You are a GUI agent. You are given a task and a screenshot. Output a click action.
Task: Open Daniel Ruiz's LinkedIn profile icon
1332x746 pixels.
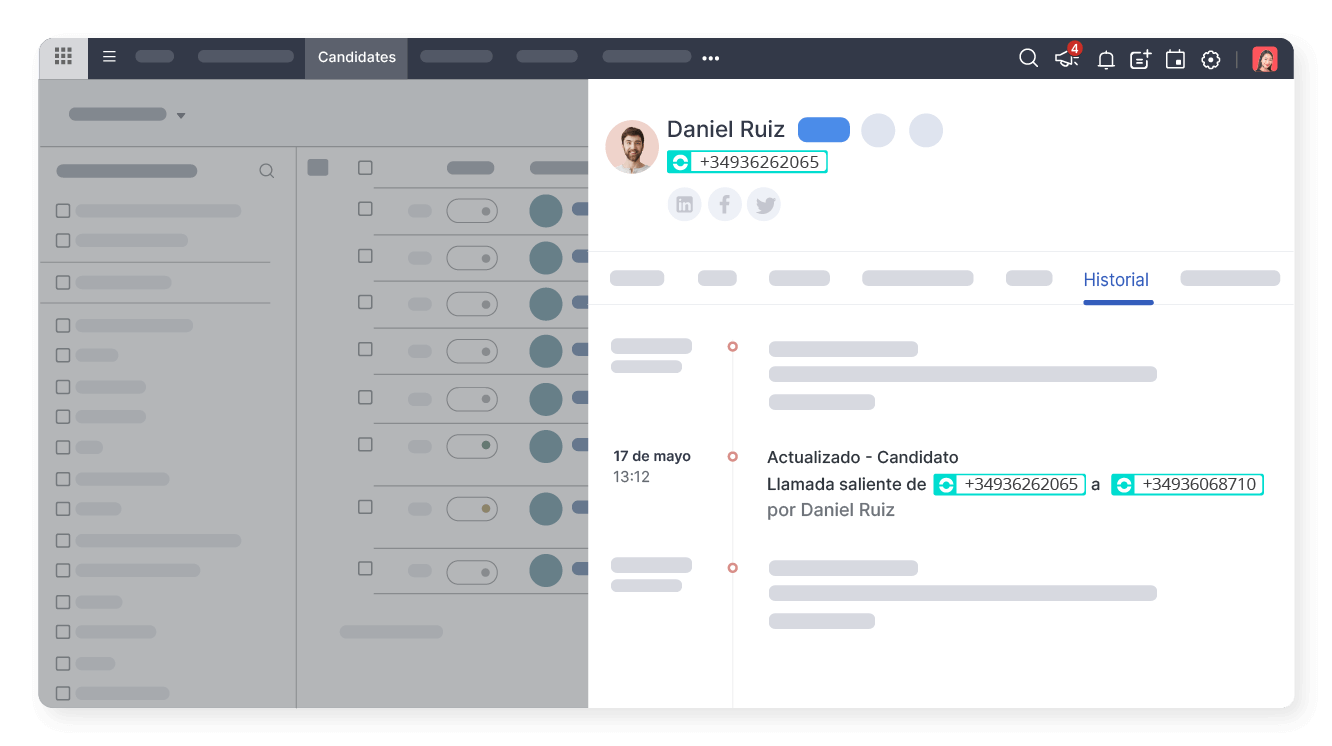tap(684, 205)
